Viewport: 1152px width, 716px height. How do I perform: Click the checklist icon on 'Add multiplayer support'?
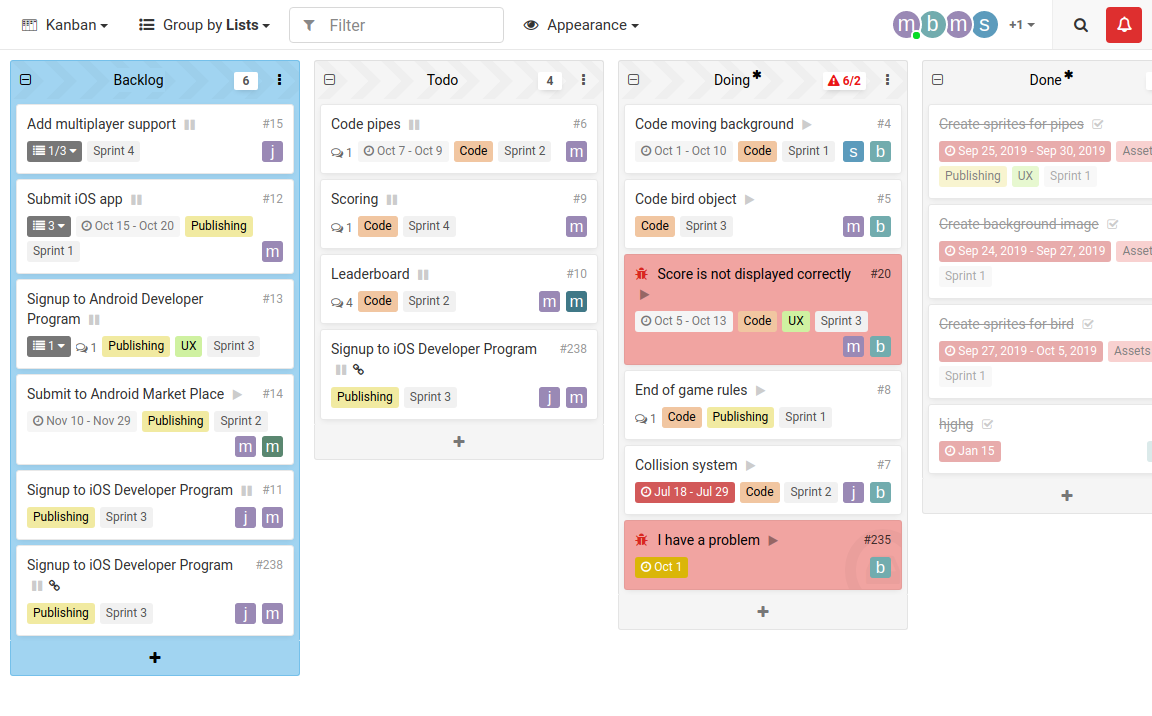click(x=40, y=151)
